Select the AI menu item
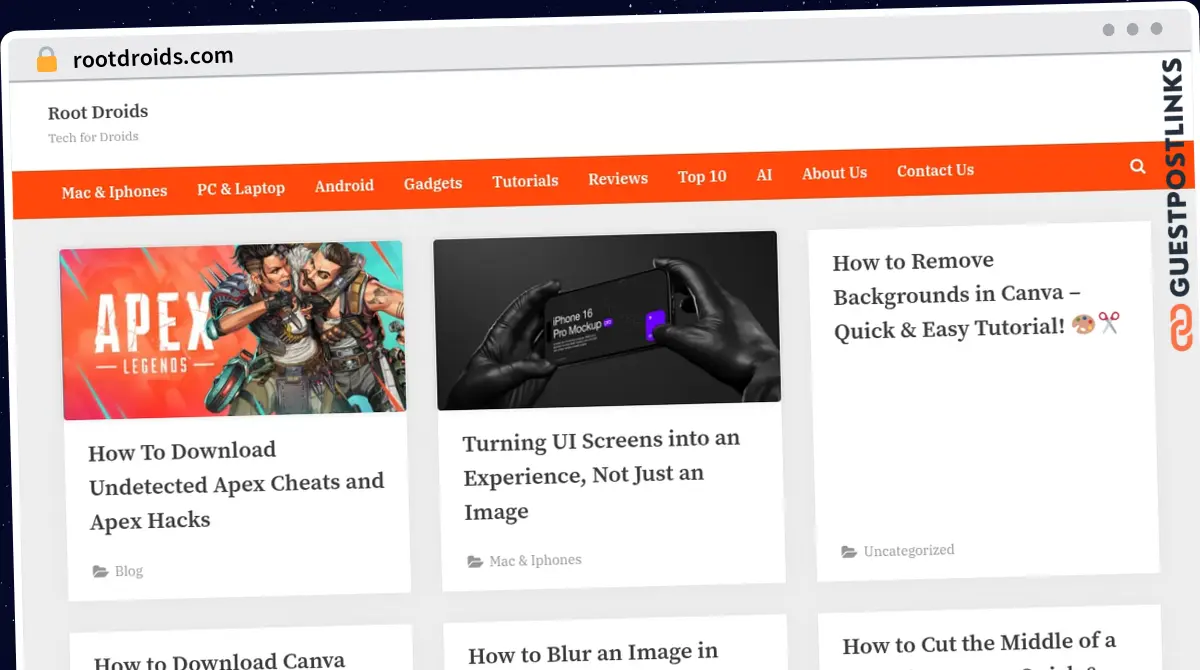 click(764, 174)
